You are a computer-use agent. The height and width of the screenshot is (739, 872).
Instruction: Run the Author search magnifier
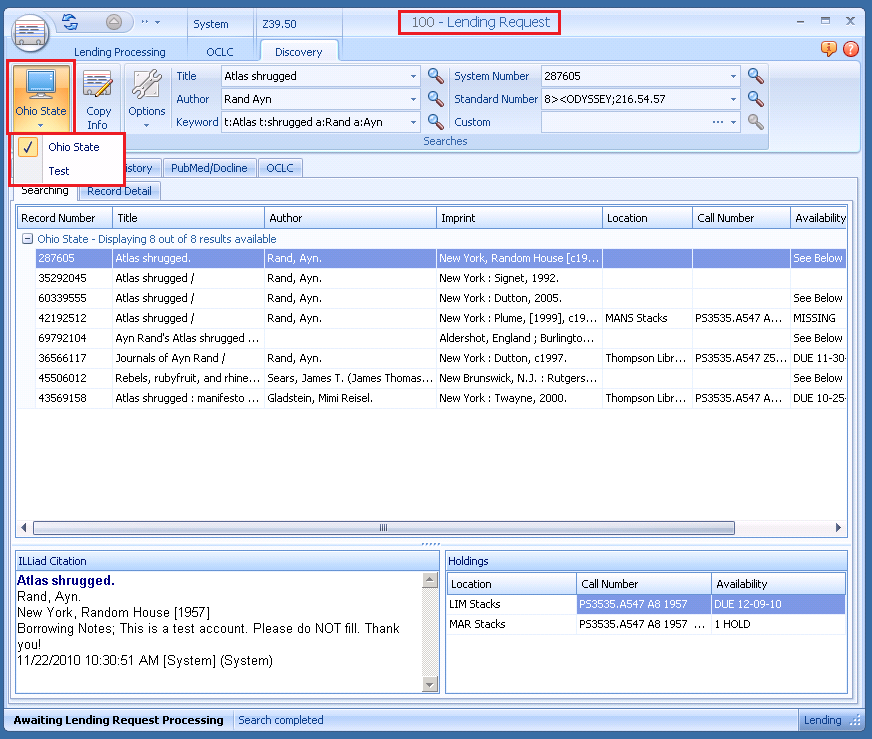436,99
